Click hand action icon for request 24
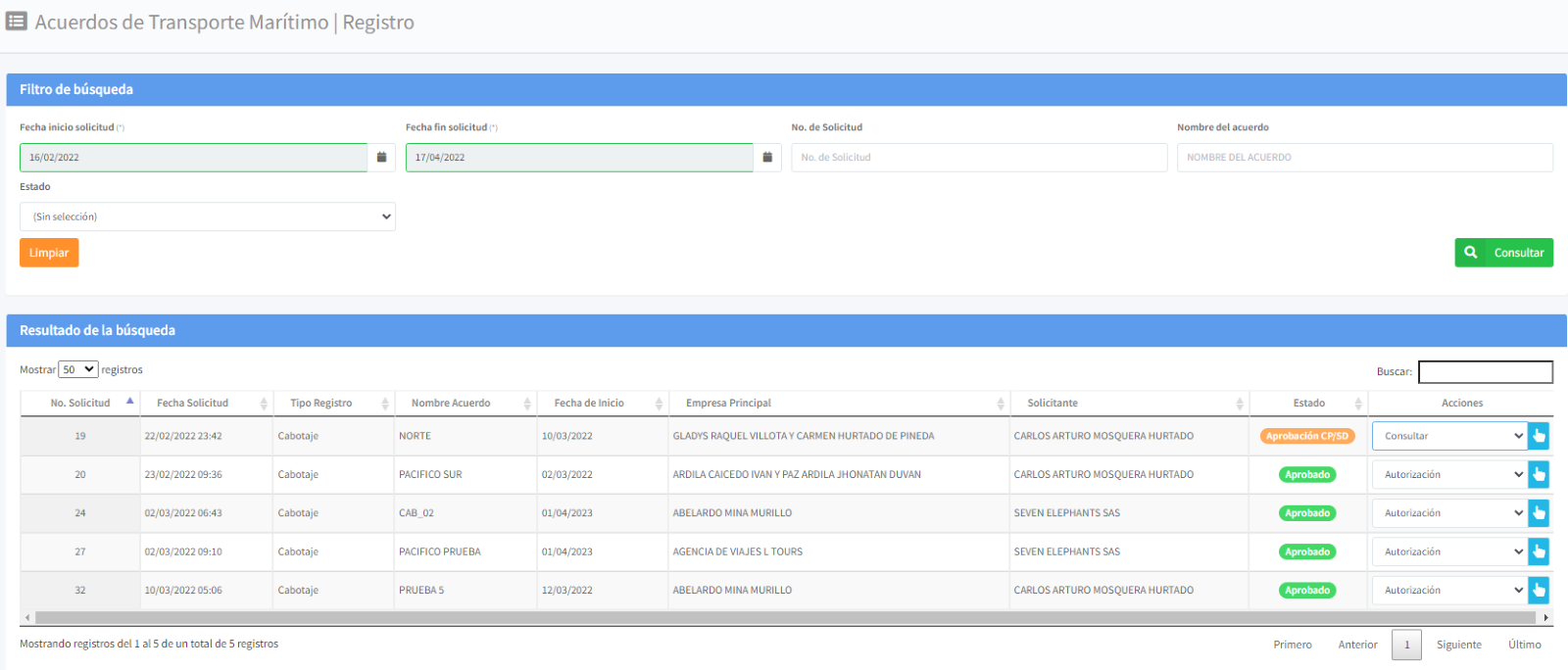This screenshot has width=1568, height=670. click(1539, 513)
